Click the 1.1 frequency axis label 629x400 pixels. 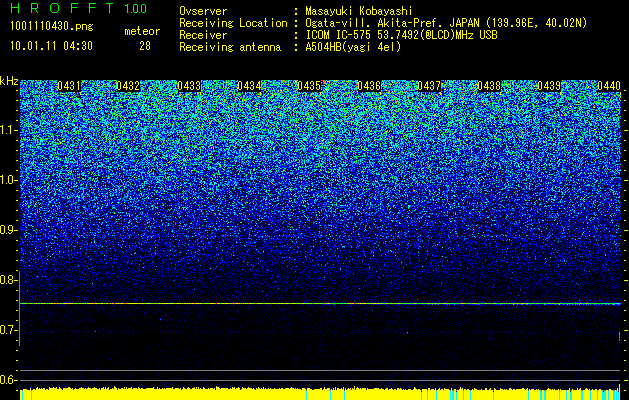7,131
